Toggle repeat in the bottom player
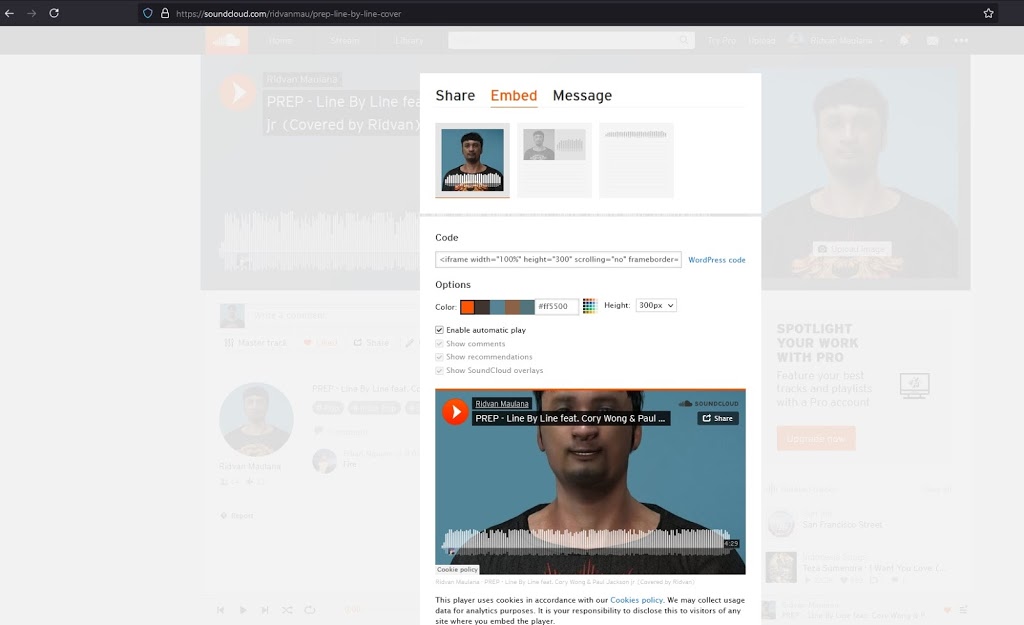 [x=310, y=610]
